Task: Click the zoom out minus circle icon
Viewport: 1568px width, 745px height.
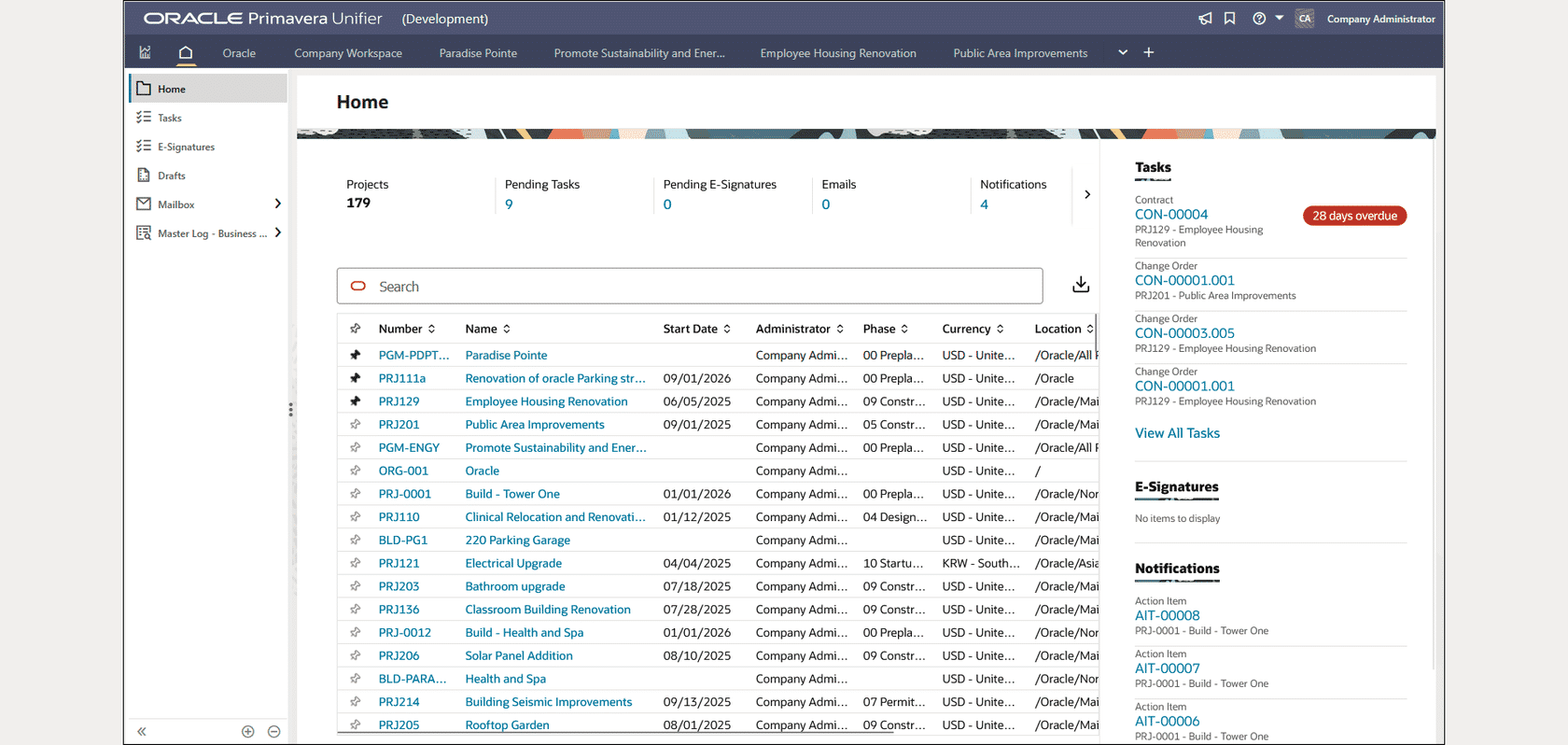Action: point(274,732)
